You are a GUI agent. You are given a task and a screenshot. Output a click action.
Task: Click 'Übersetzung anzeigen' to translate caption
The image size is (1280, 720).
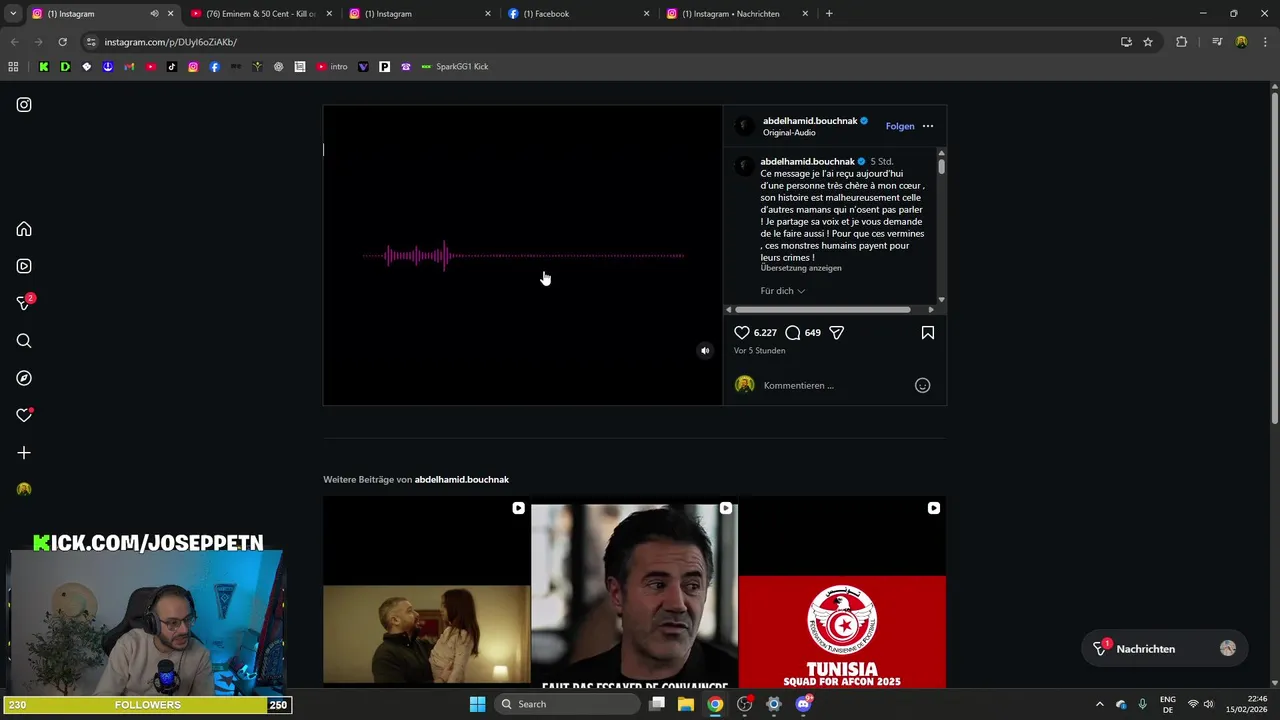[x=801, y=268]
